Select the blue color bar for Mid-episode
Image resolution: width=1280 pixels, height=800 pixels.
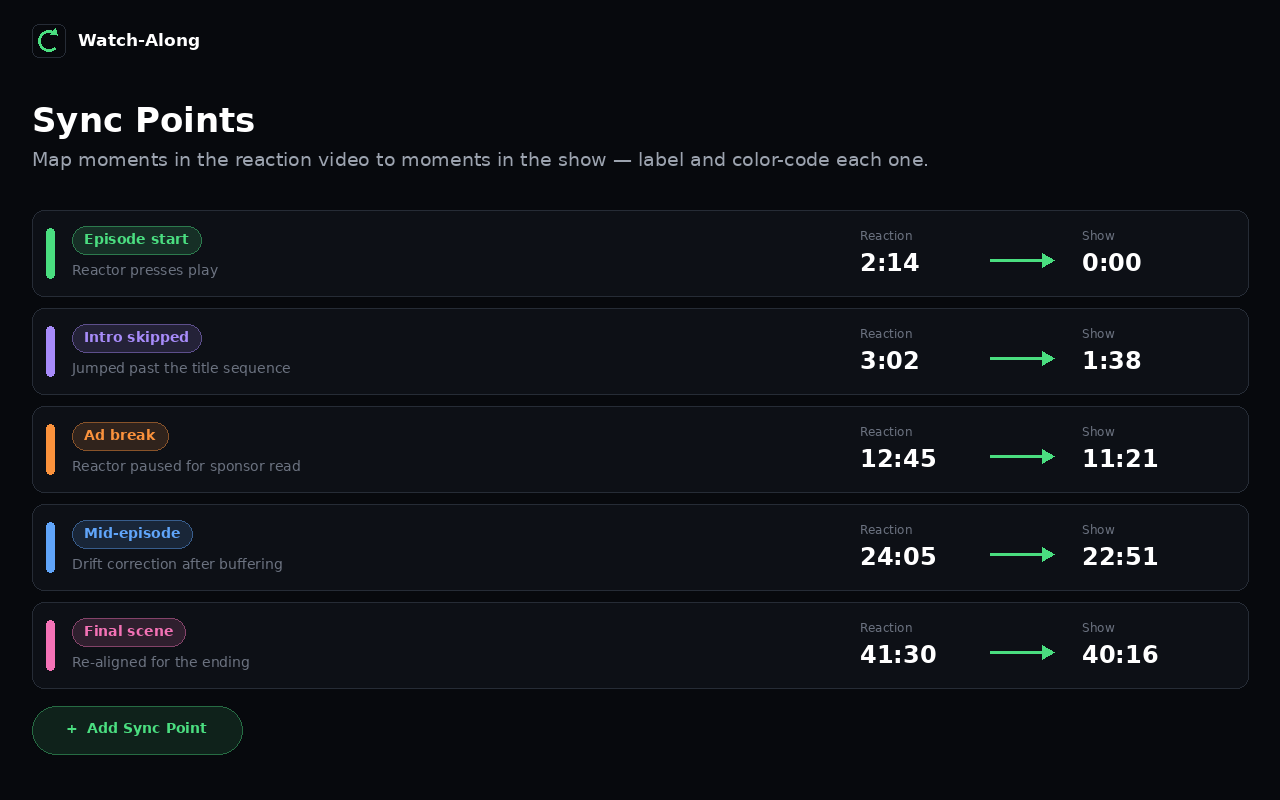point(50,548)
